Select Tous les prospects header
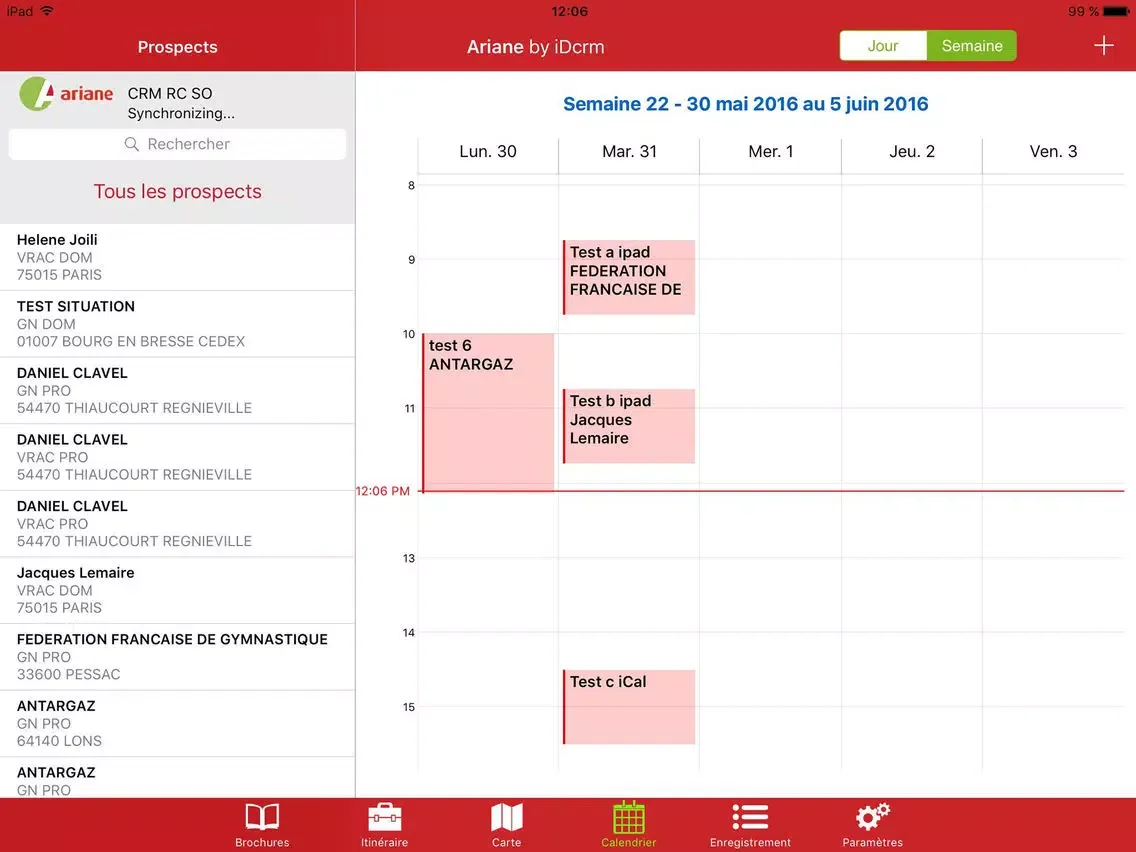The width and height of the screenshot is (1136, 852). (x=178, y=191)
